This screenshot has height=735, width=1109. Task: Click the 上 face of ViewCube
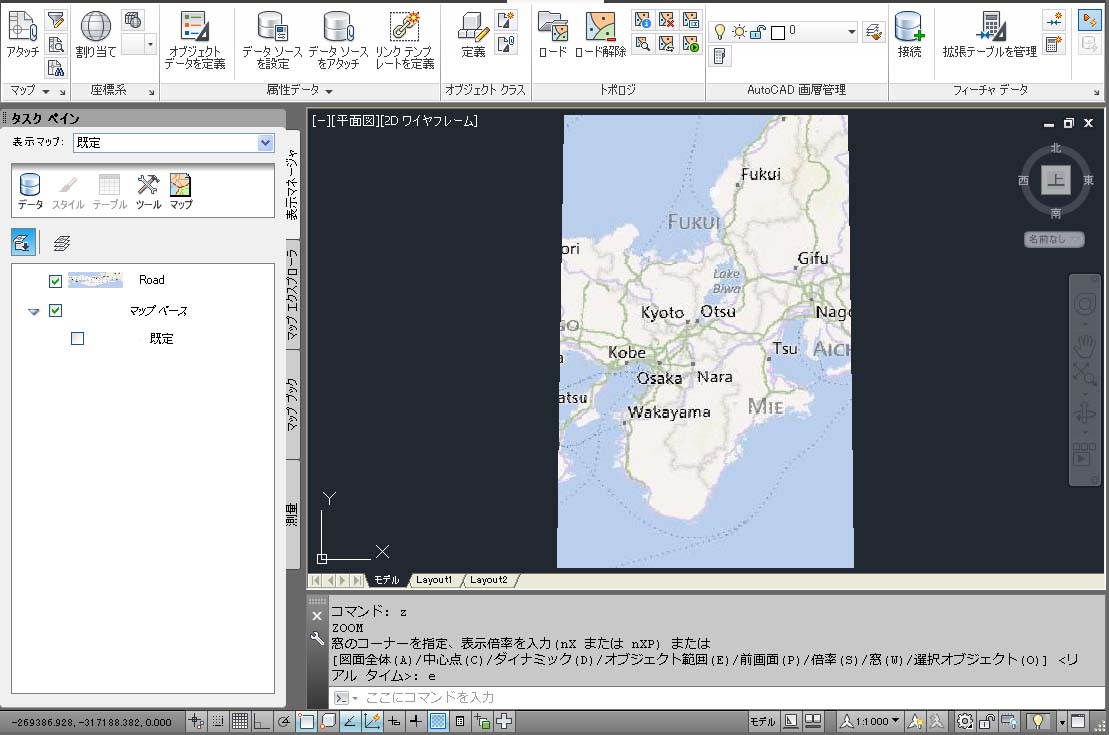click(x=1056, y=180)
